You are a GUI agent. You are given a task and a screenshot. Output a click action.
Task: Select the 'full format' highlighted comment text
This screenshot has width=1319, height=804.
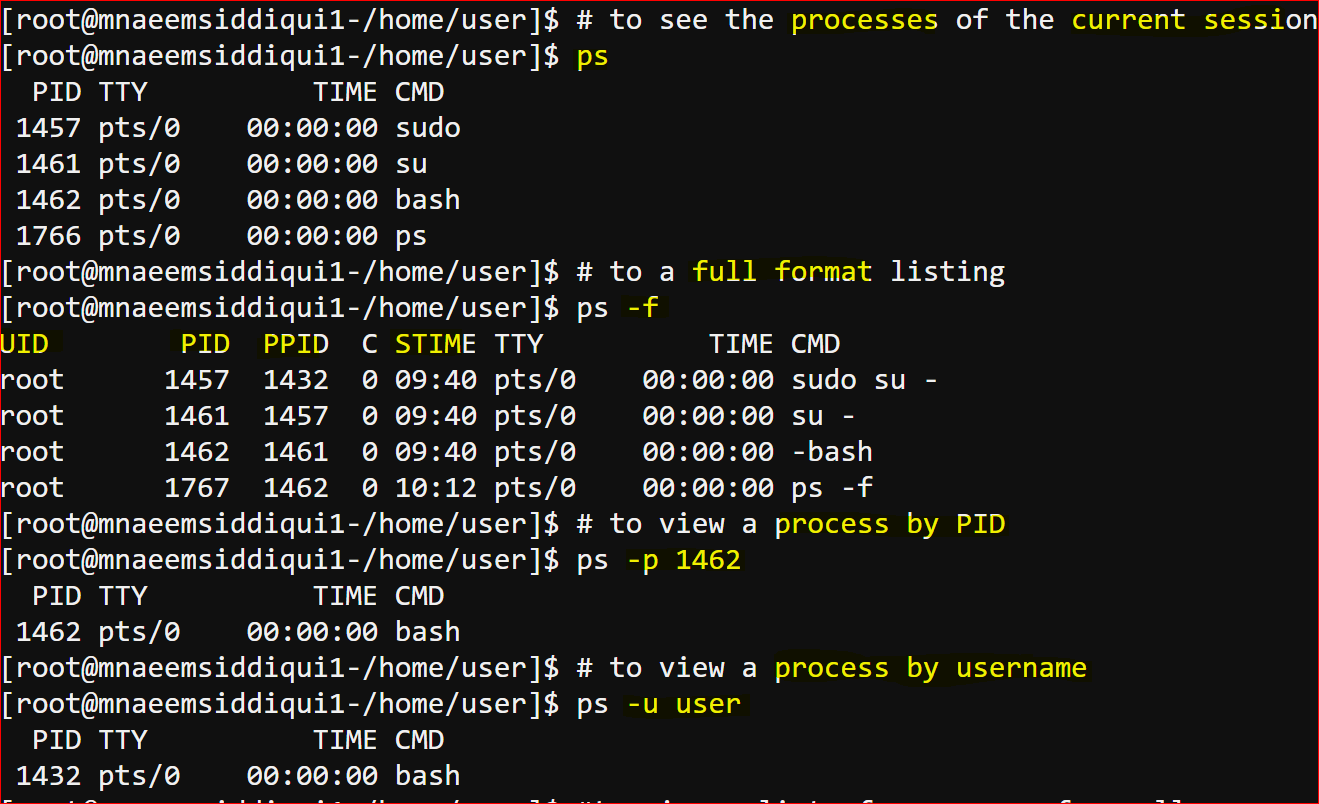click(x=782, y=272)
